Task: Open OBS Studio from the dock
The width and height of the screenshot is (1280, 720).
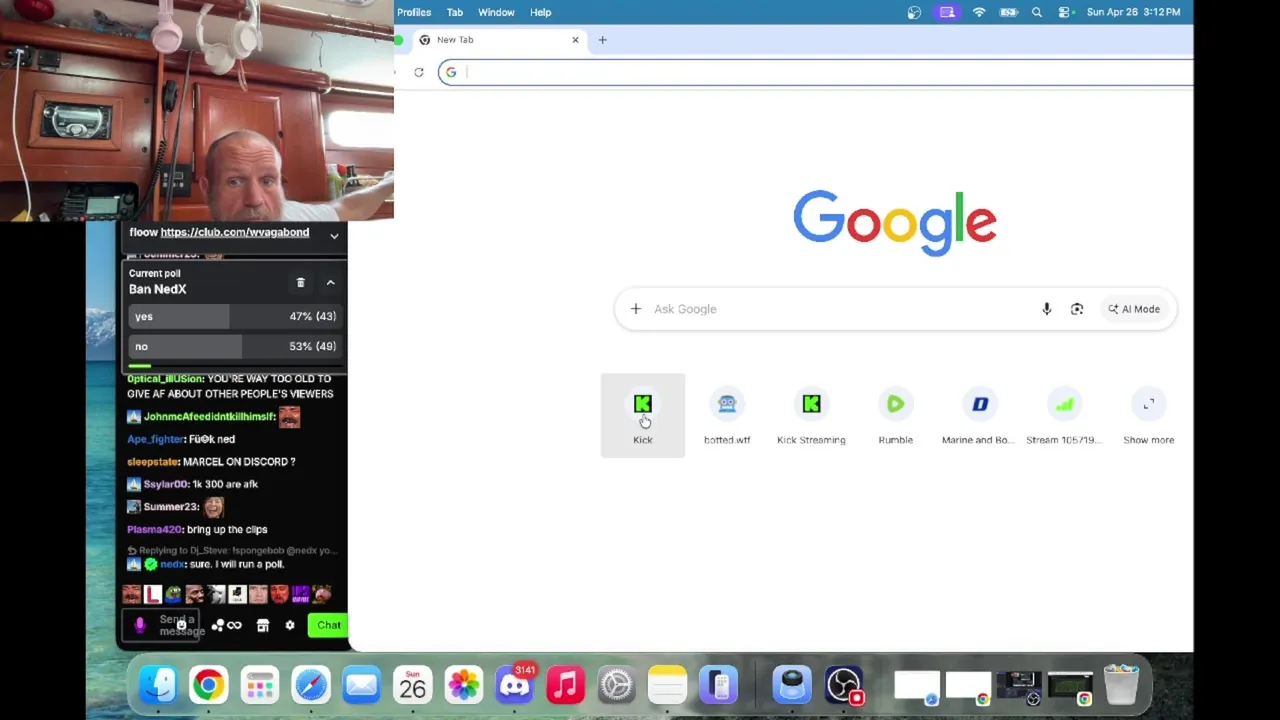Action: coord(844,685)
